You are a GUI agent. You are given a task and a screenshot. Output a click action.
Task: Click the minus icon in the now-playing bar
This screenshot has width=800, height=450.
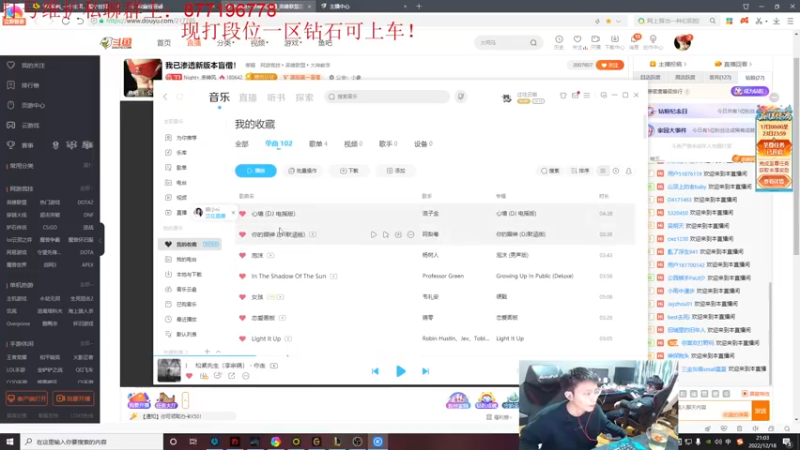[246, 376]
